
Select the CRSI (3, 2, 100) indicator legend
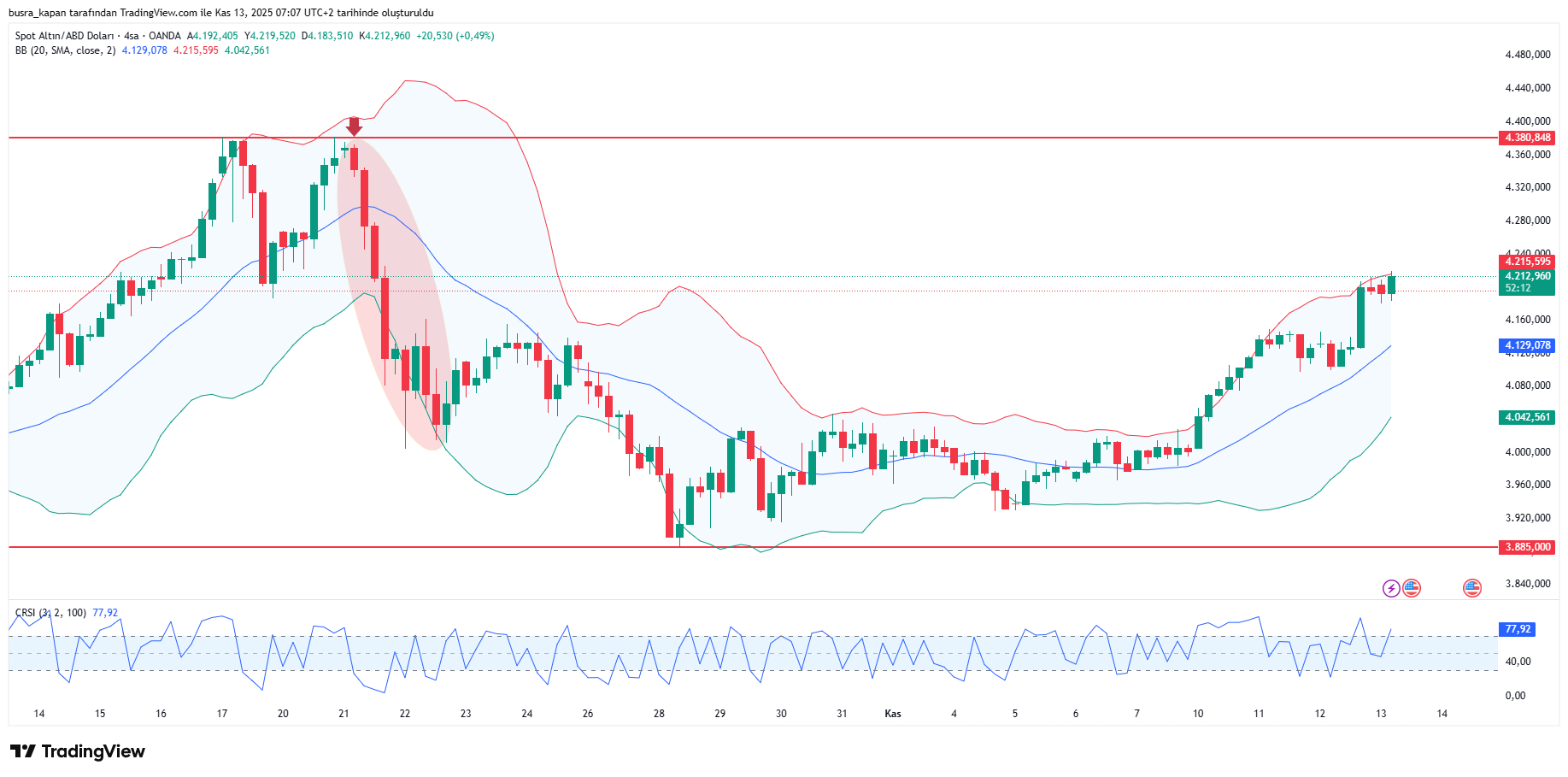point(50,613)
